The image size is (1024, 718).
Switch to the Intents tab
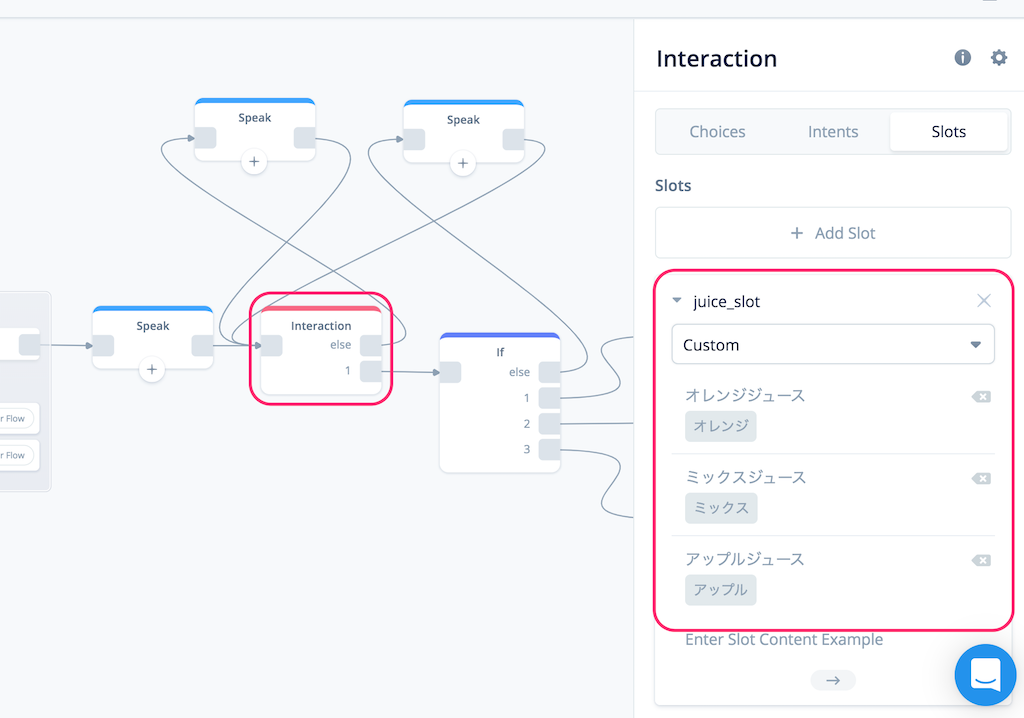(833, 132)
